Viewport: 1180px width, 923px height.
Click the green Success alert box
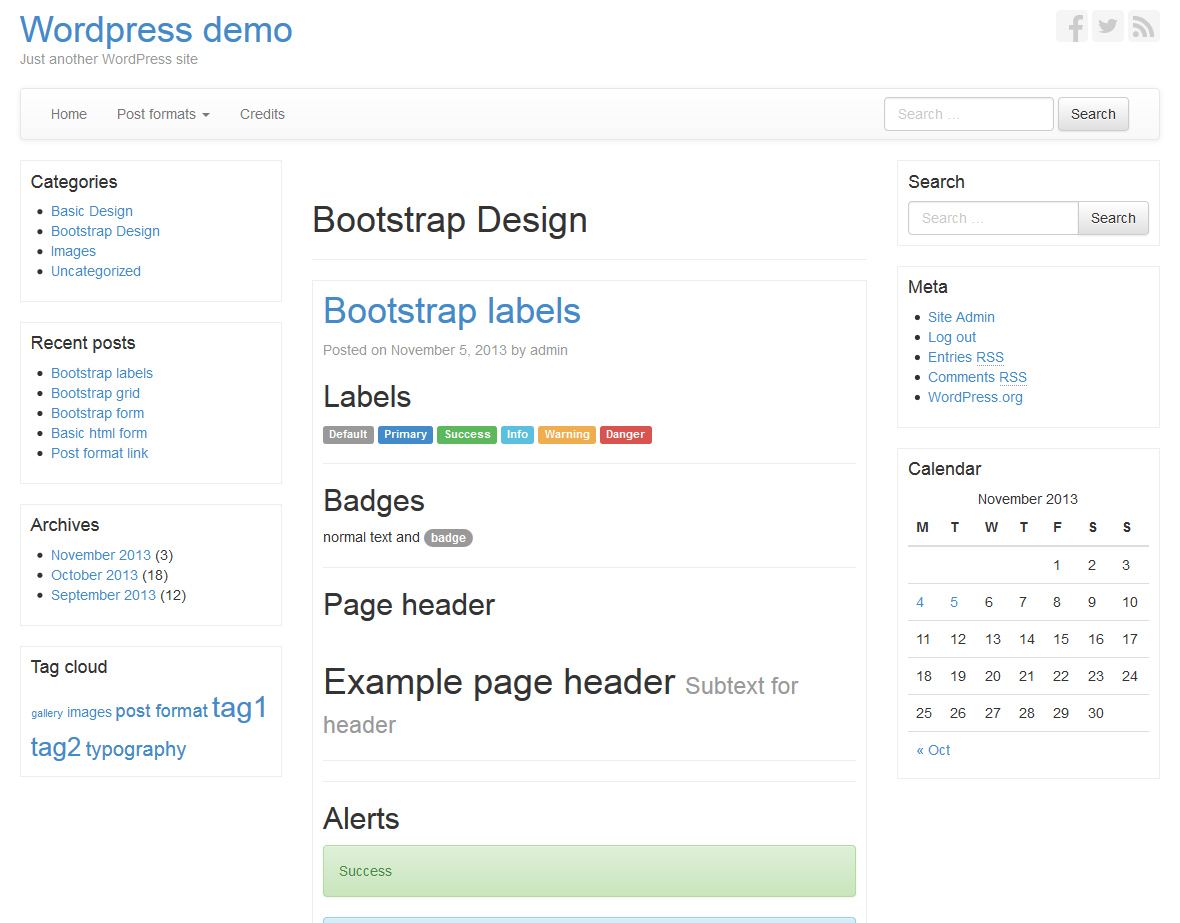click(x=589, y=871)
